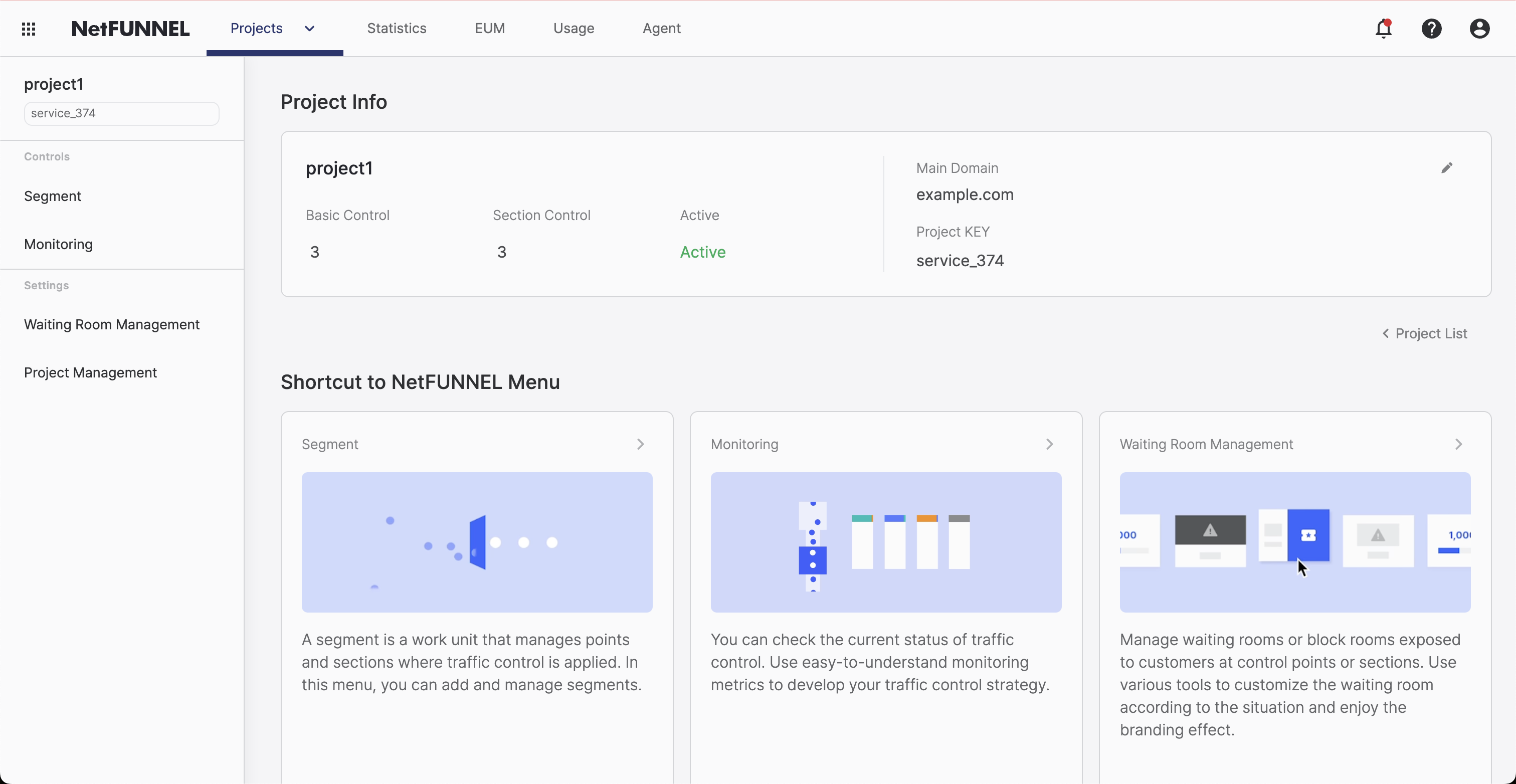Navigate back to Project List

(1424, 333)
